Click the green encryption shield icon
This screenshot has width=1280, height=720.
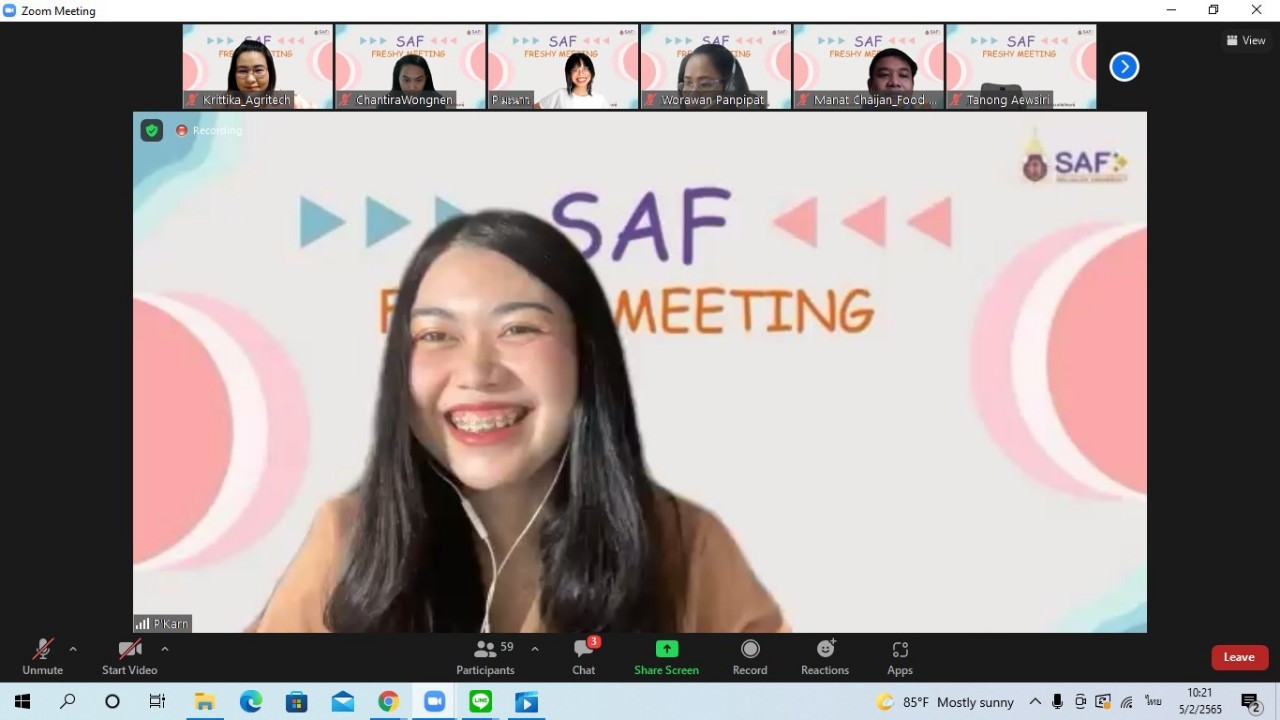click(x=151, y=130)
